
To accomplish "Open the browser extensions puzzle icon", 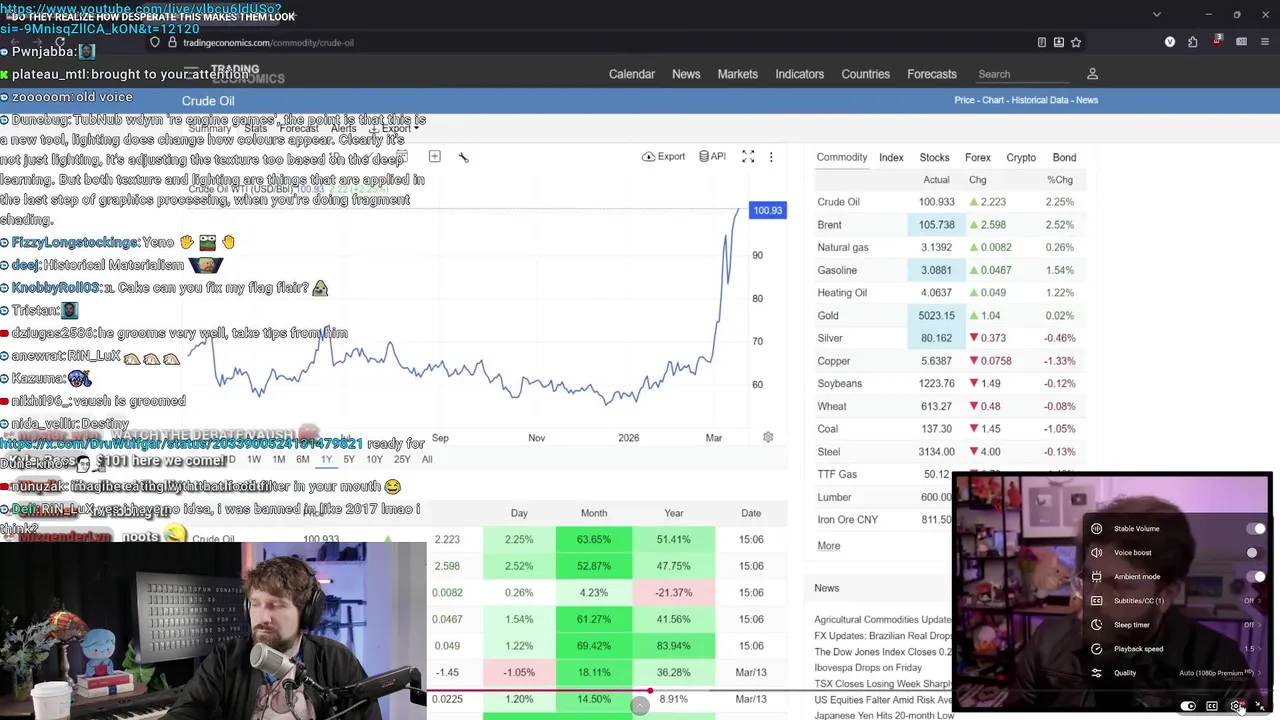I will pyautogui.click(x=1193, y=42).
